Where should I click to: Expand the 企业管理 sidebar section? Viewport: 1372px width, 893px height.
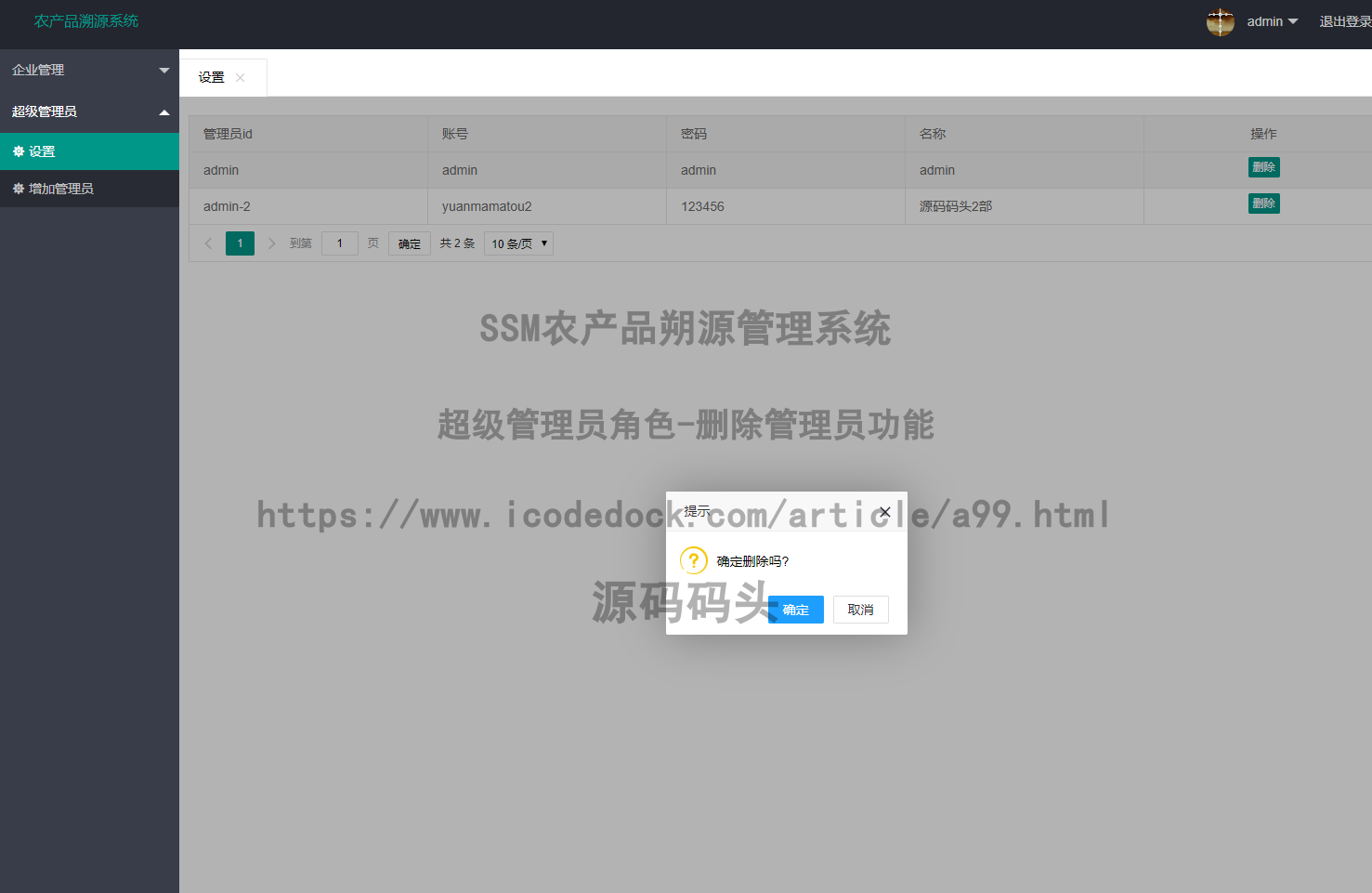coord(89,69)
